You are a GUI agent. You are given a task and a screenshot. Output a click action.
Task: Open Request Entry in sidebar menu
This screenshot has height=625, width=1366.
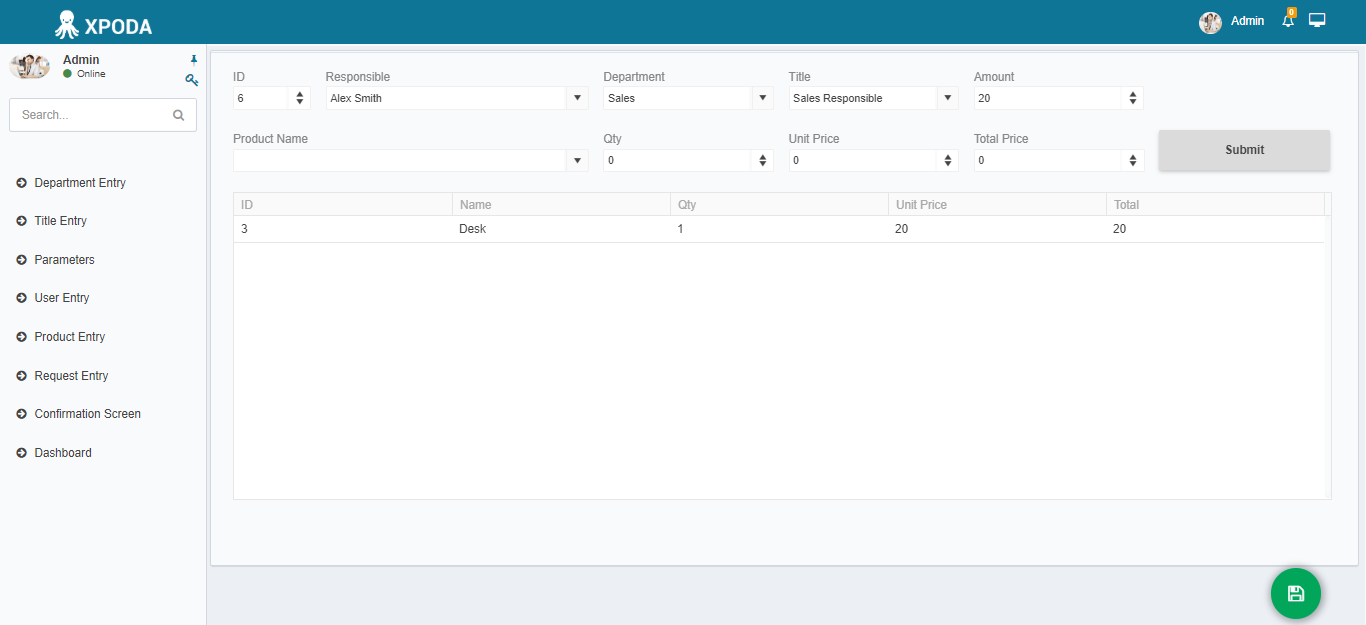(x=71, y=376)
